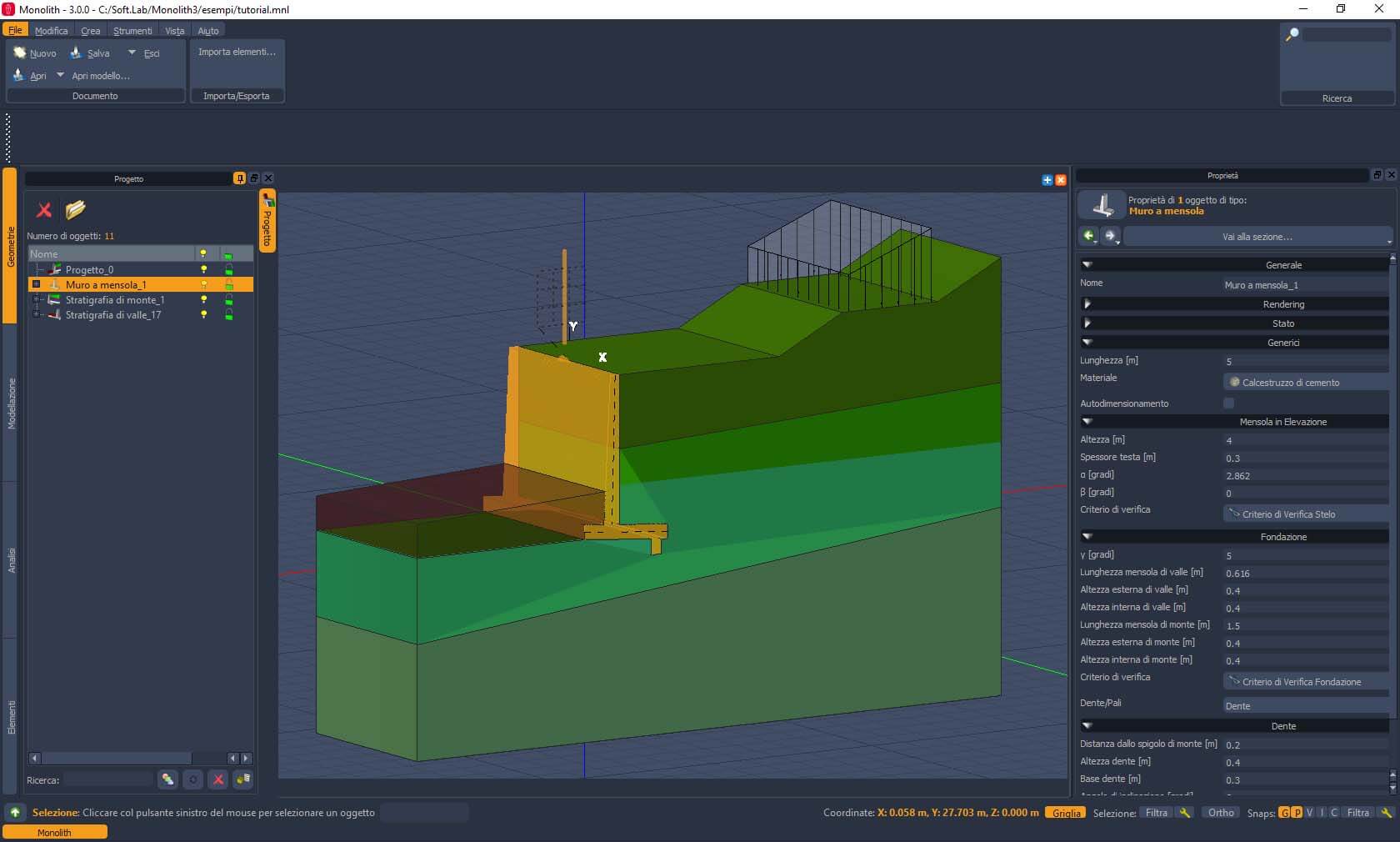This screenshot has height=842, width=1400.
Task: Open the Vai alla sezione dropdown
Action: [1257, 237]
